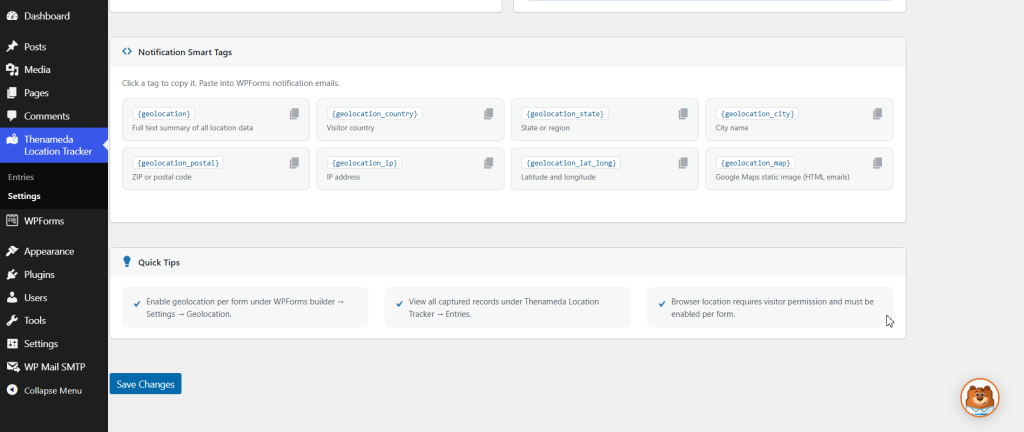Click the 'Click a tag to copy it' instruction text
The width and height of the screenshot is (1024, 432).
click(231, 84)
